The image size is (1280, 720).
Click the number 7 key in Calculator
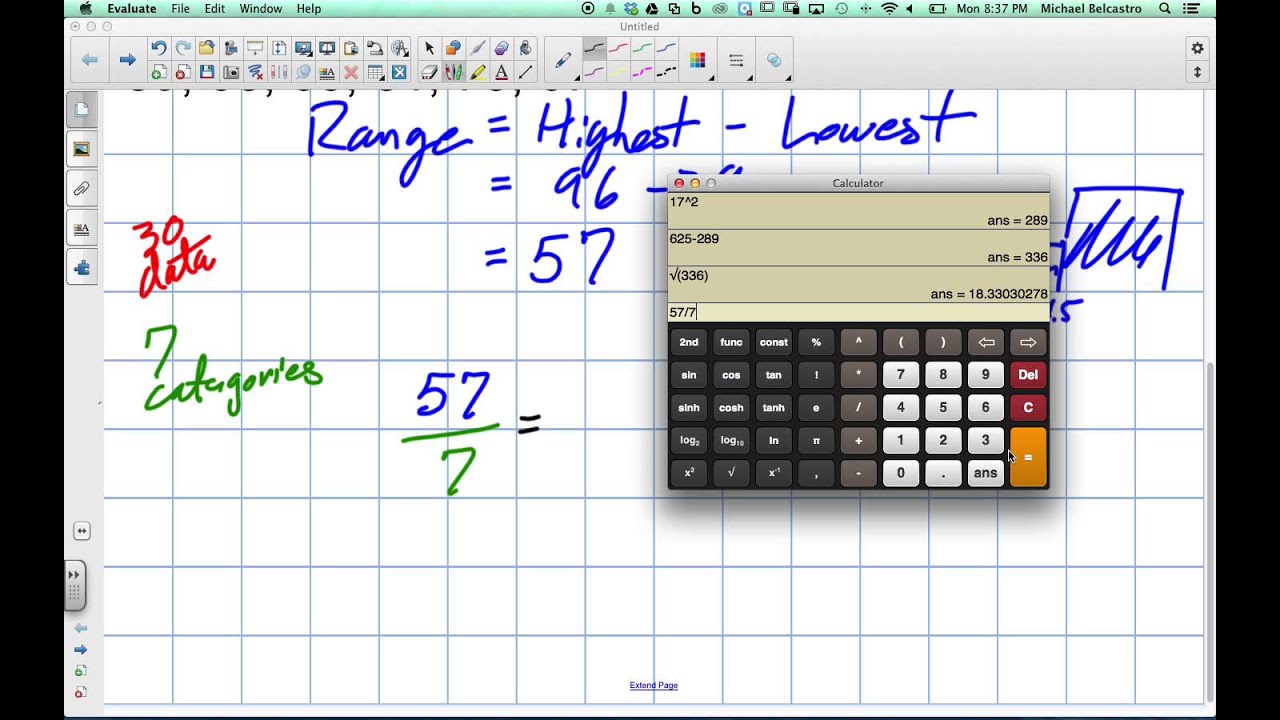click(901, 375)
